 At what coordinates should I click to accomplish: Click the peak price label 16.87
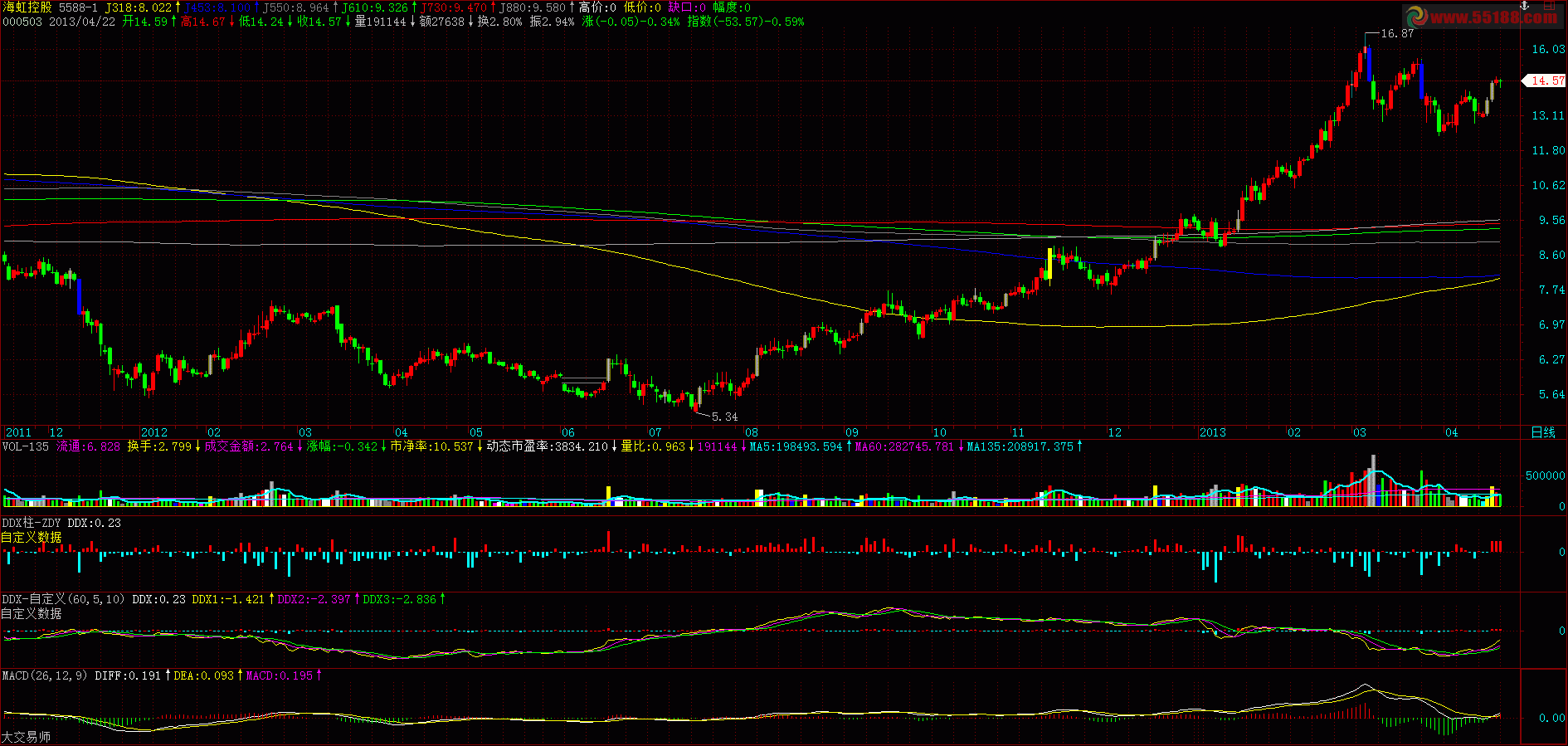[x=1397, y=33]
